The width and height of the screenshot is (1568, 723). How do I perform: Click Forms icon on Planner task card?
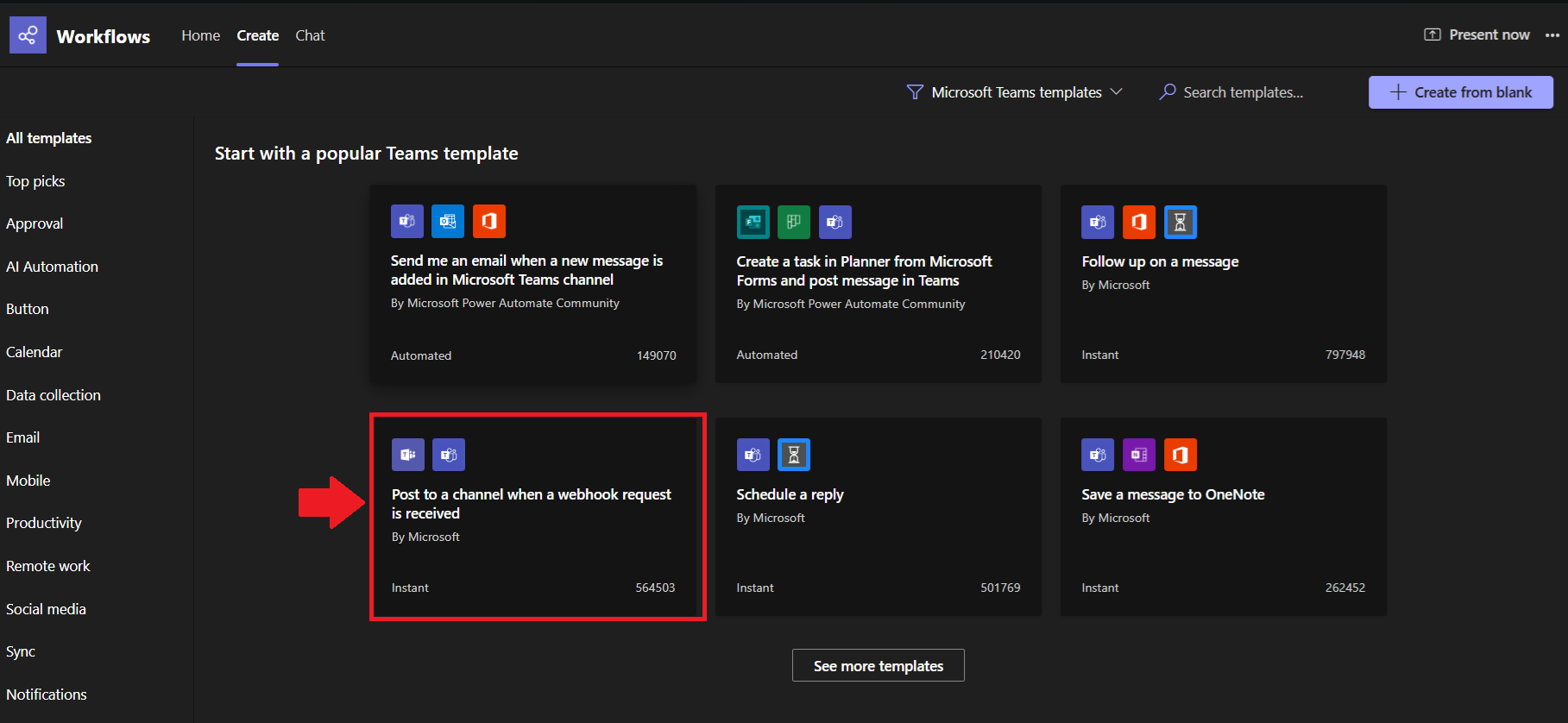tap(753, 222)
